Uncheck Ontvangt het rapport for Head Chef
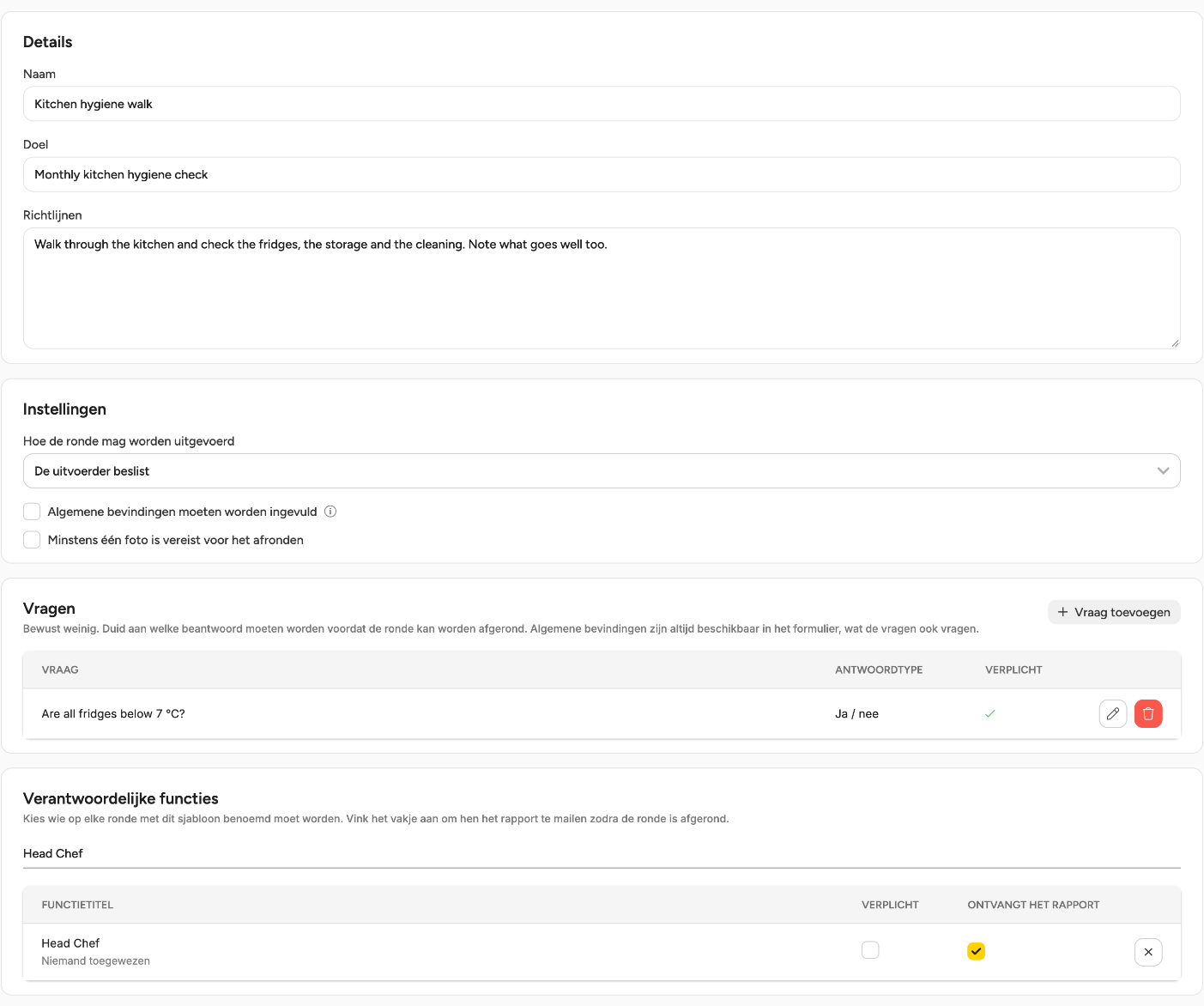The height and width of the screenshot is (1006, 1204). pos(976,951)
